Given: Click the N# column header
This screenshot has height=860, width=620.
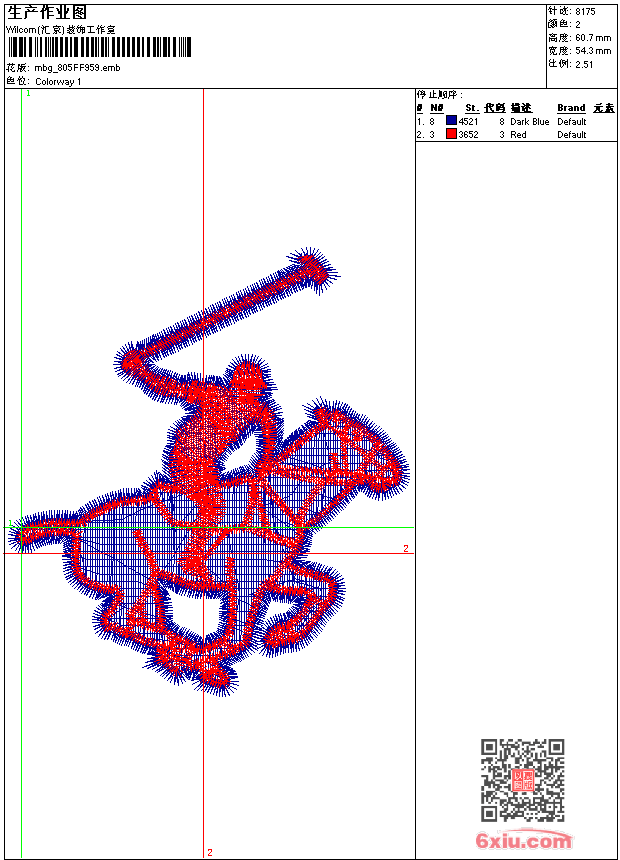Looking at the screenshot, I should point(437,108).
